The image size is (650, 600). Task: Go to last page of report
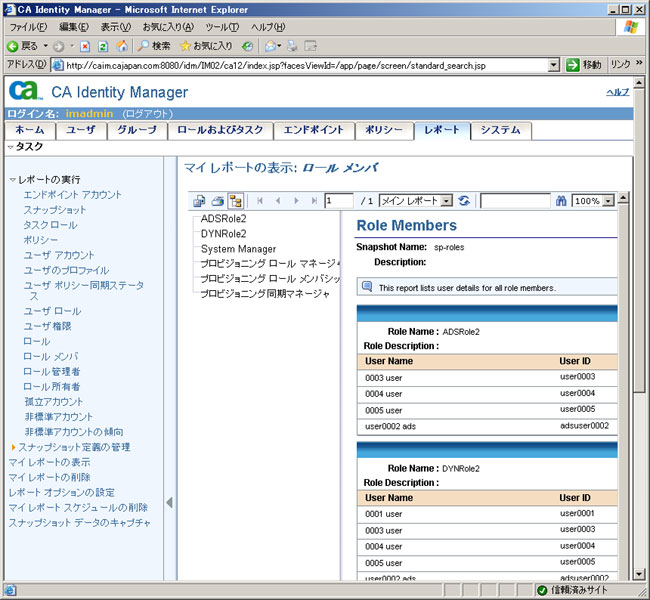[x=314, y=201]
